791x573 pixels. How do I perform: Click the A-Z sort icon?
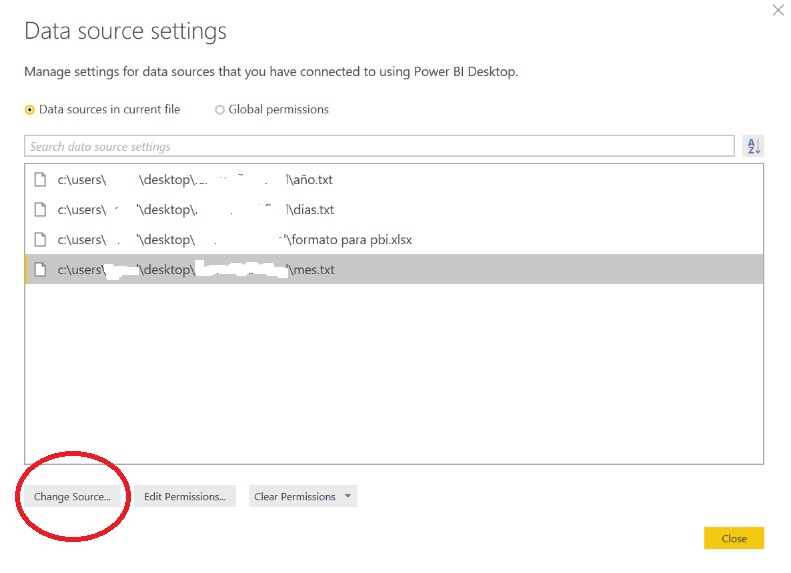pyautogui.click(x=753, y=146)
